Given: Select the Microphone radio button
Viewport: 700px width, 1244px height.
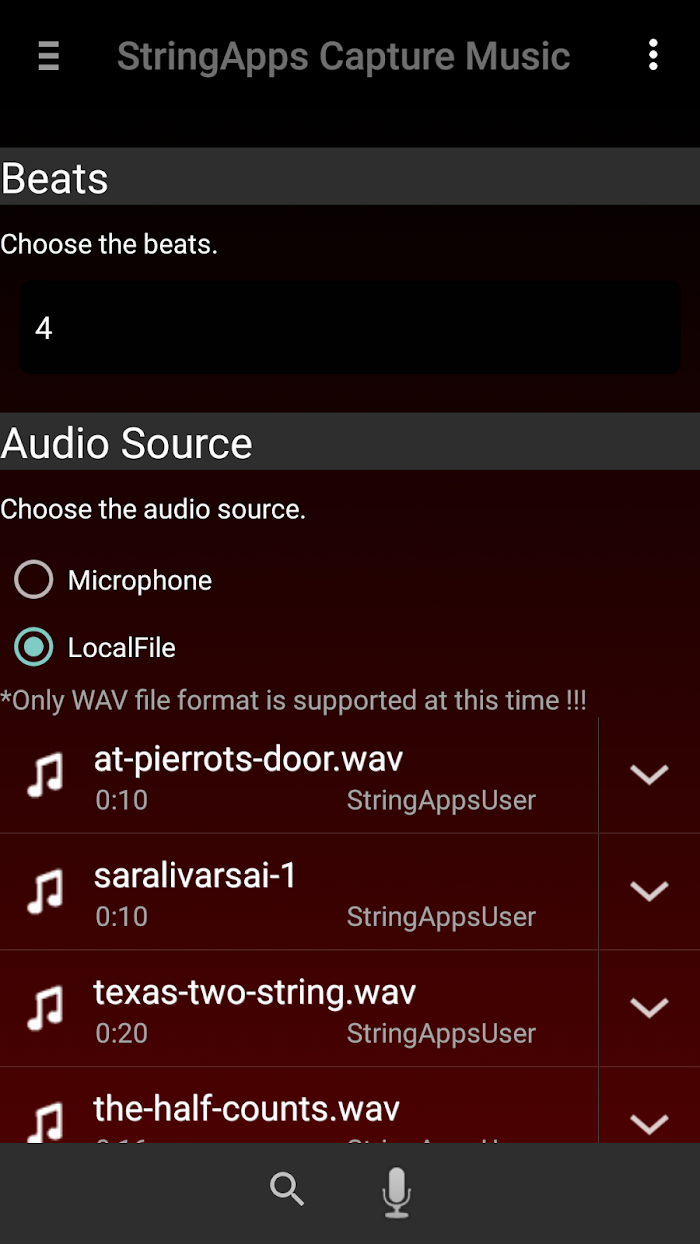Looking at the screenshot, I should pyautogui.click(x=34, y=580).
